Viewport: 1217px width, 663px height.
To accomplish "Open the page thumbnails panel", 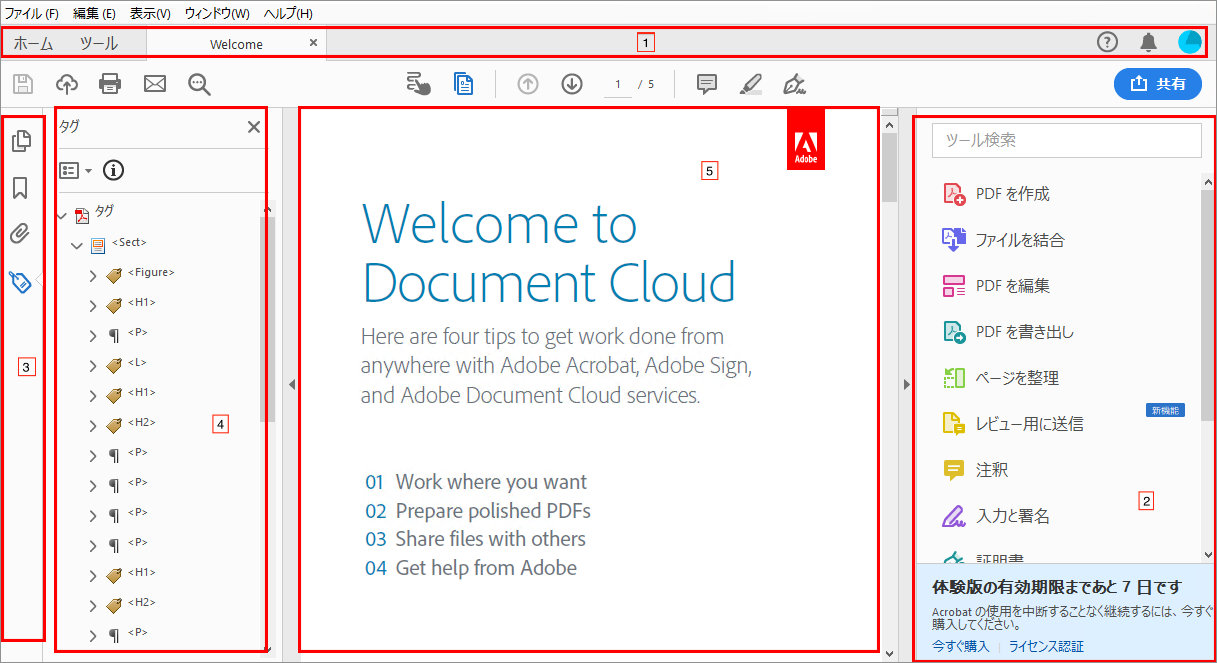I will coord(20,142).
